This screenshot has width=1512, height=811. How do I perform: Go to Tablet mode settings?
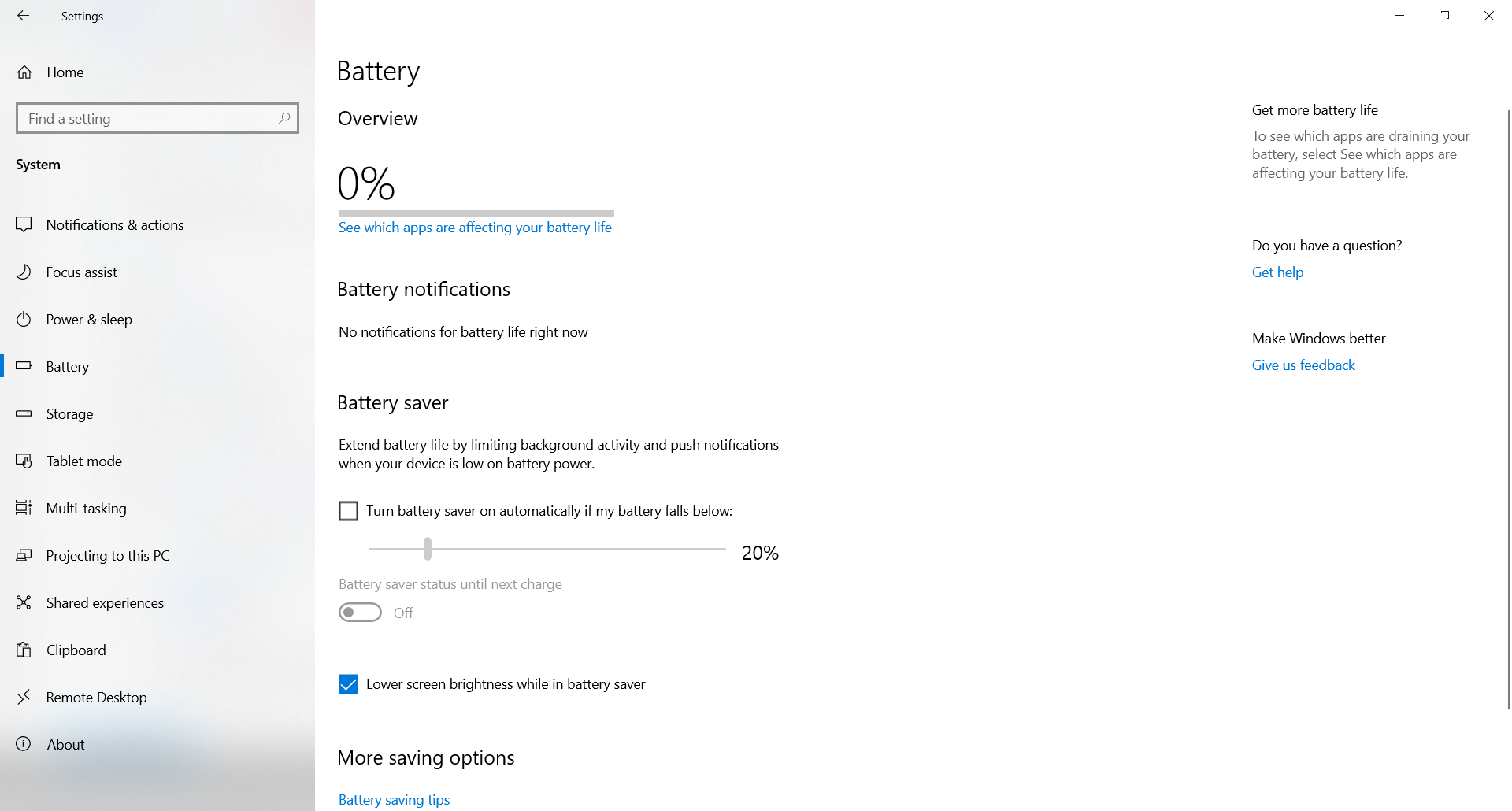[84, 461]
